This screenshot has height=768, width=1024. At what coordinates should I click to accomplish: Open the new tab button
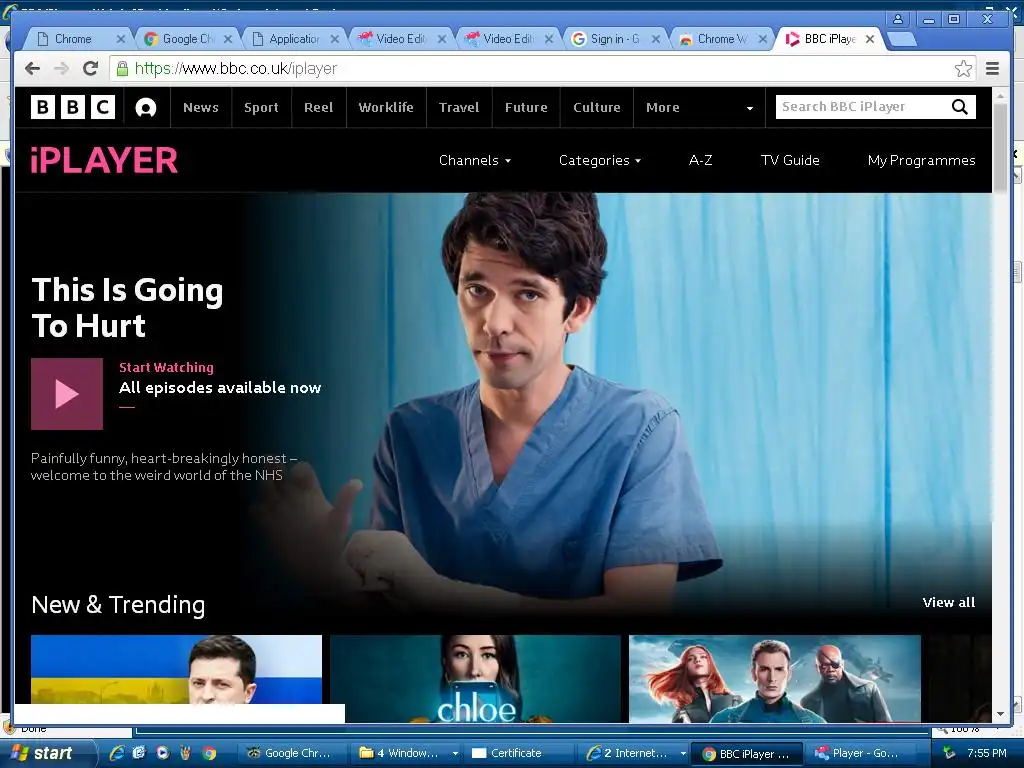coord(902,39)
